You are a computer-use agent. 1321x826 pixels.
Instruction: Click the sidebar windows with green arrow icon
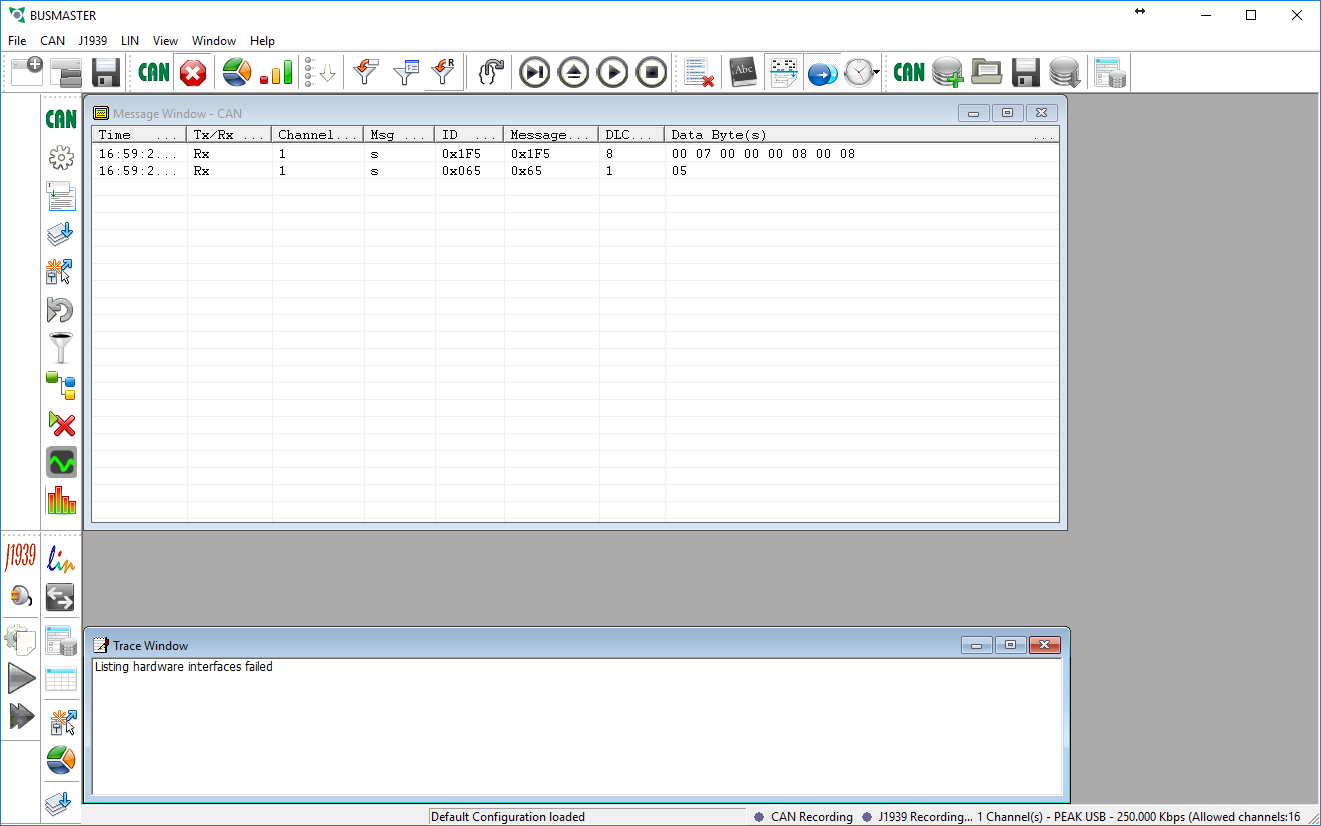point(62,196)
